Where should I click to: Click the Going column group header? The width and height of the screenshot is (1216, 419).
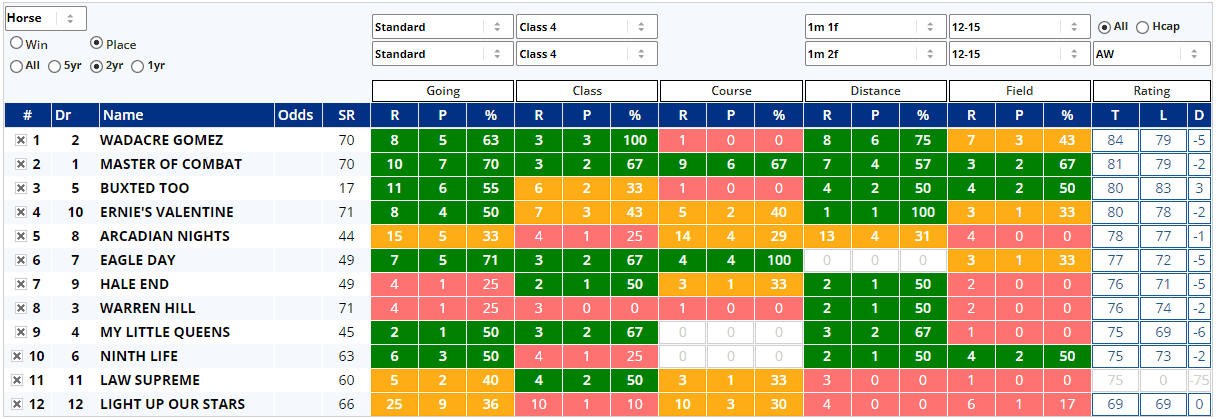point(443,91)
